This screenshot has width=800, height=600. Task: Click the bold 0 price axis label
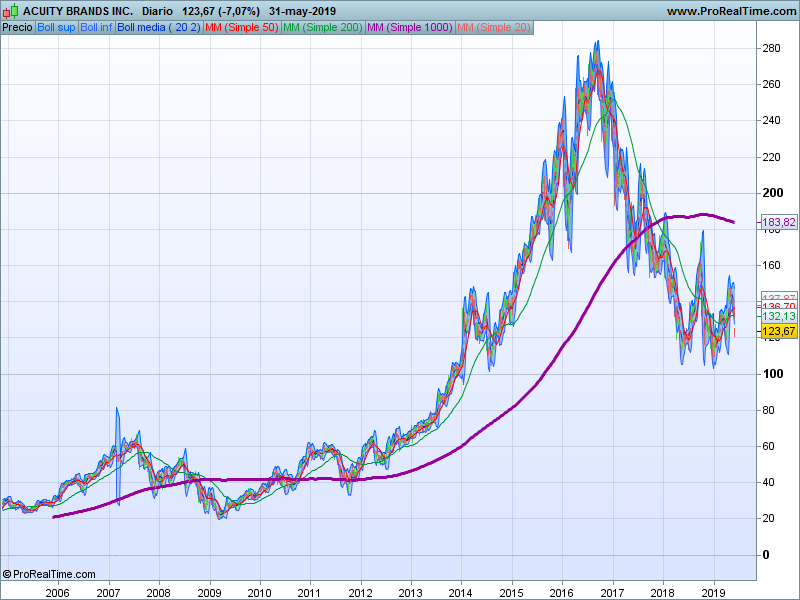pyautogui.click(x=765, y=555)
